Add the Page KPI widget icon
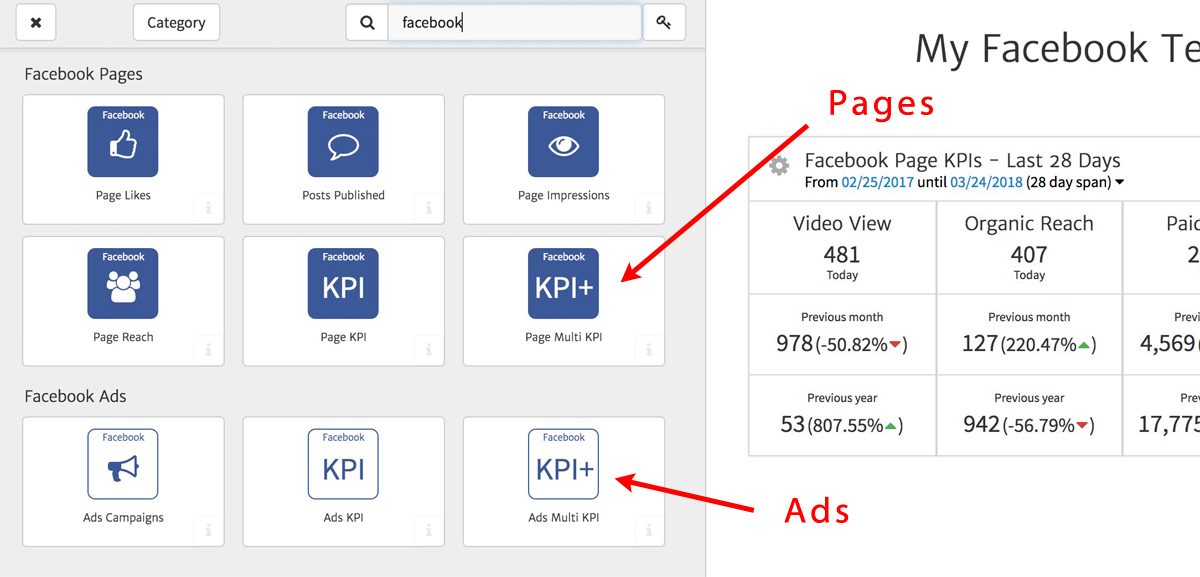Viewport: 1200px width, 577px height. [x=343, y=284]
